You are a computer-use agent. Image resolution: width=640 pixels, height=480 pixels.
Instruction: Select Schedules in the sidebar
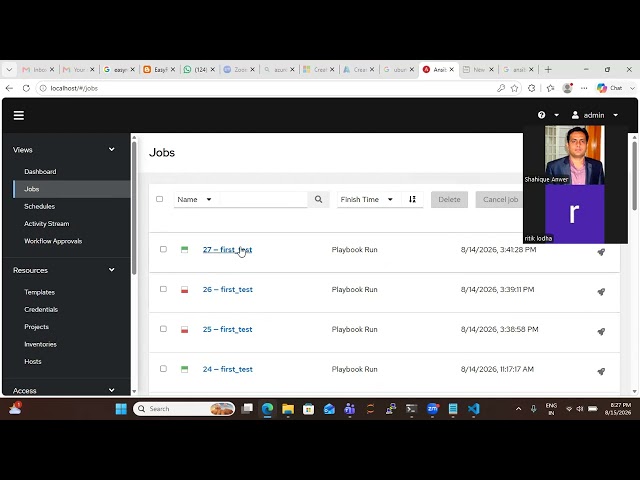(x=39, y=206)
